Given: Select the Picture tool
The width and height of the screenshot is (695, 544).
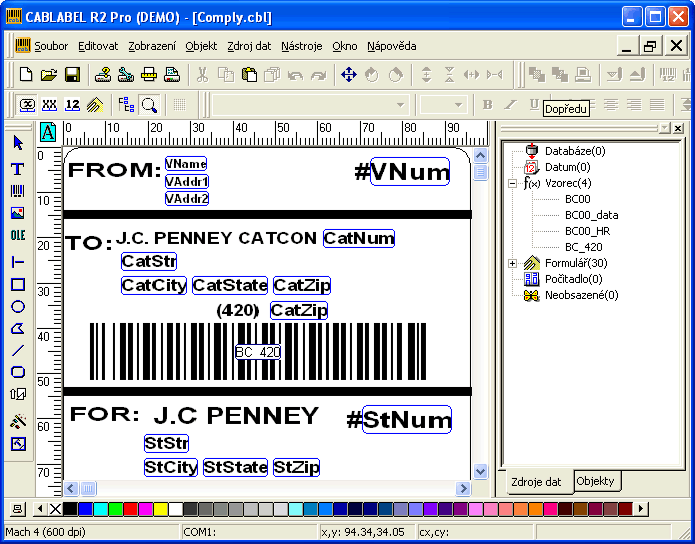Looking at the screenshot, I should 18,213.
